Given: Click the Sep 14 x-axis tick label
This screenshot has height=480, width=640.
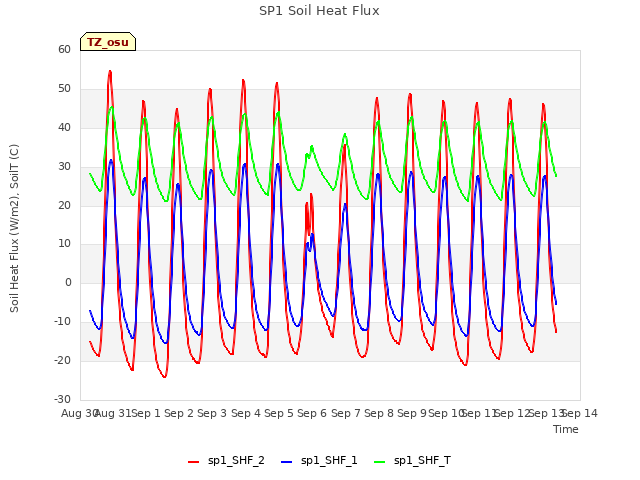Looking at the screenshot, I should pyautogui.click(x=580, y=413).
